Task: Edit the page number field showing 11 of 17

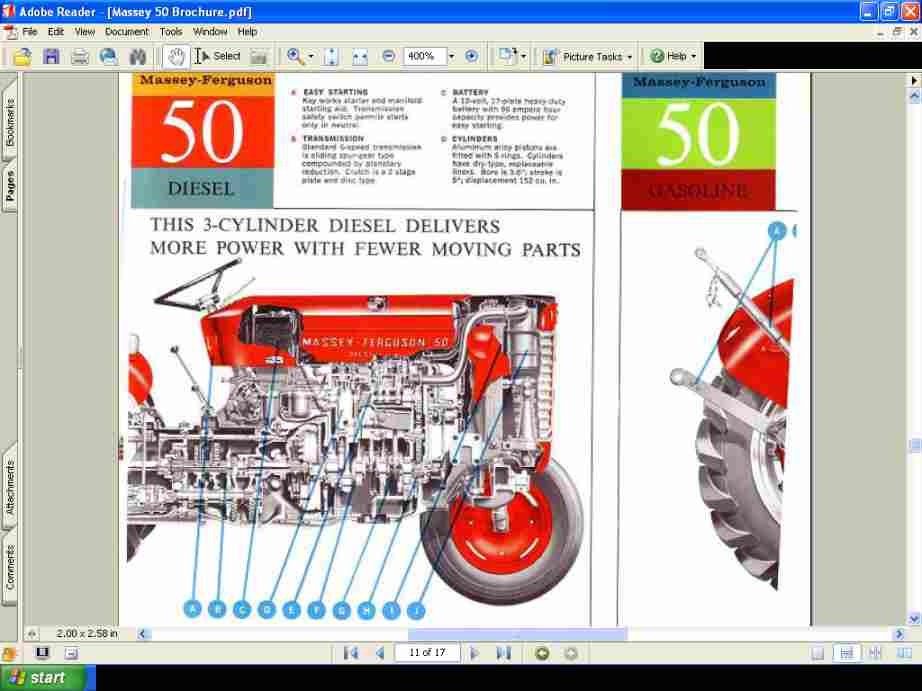Action: click(x=428, y=652)
